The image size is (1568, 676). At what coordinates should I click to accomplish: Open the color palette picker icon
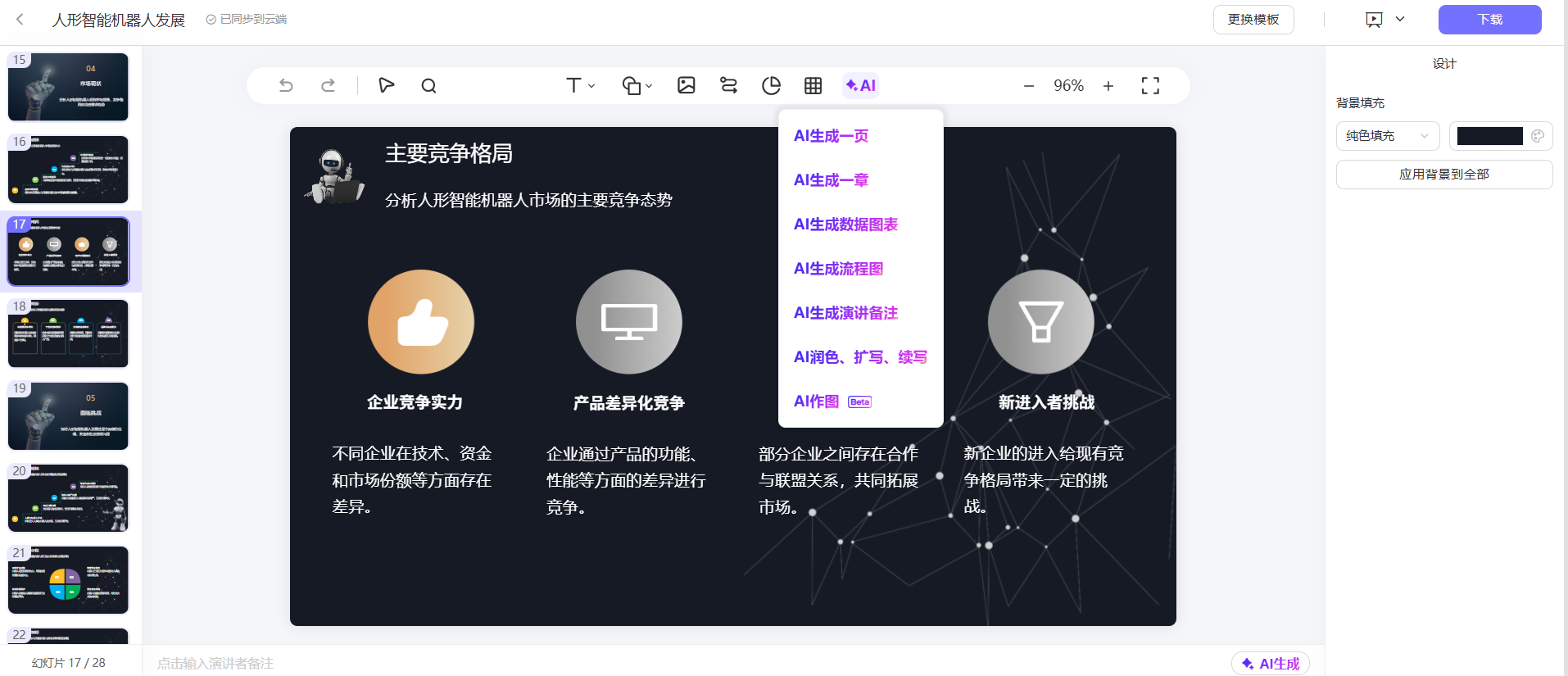(1538, 136)
